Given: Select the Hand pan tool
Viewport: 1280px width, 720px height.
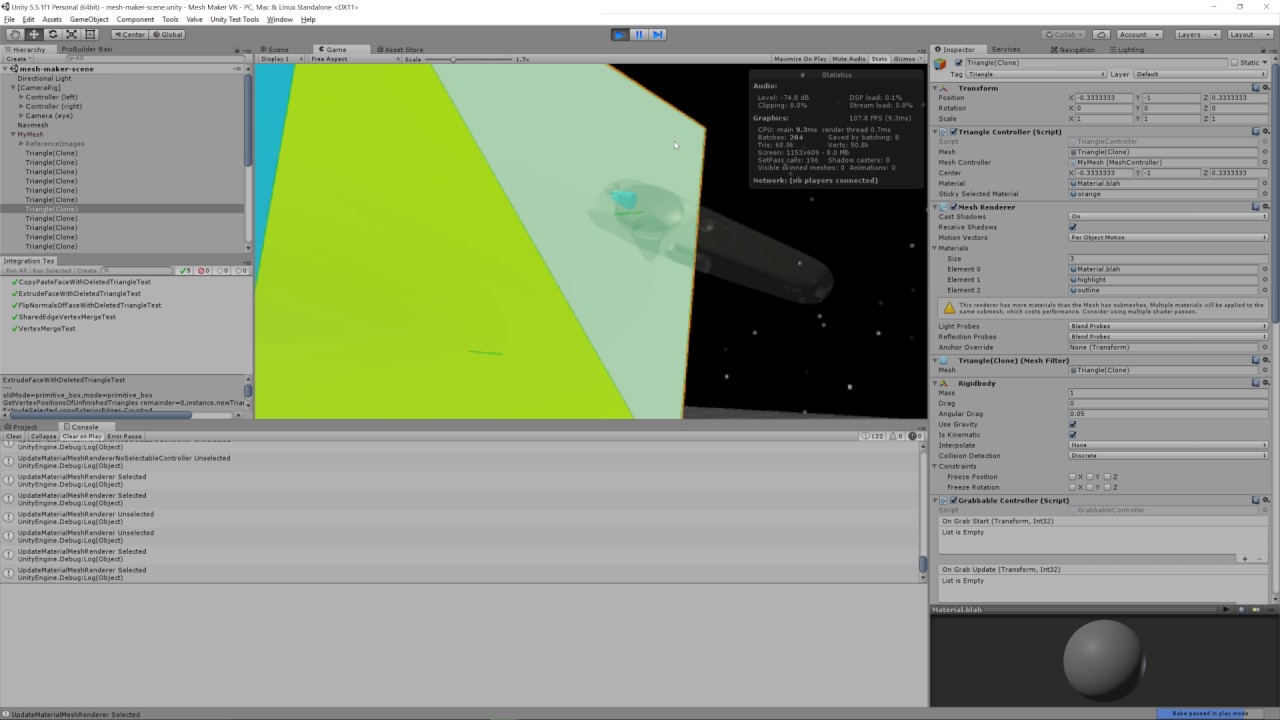Looking at the screenshot, I should [15, 34].
